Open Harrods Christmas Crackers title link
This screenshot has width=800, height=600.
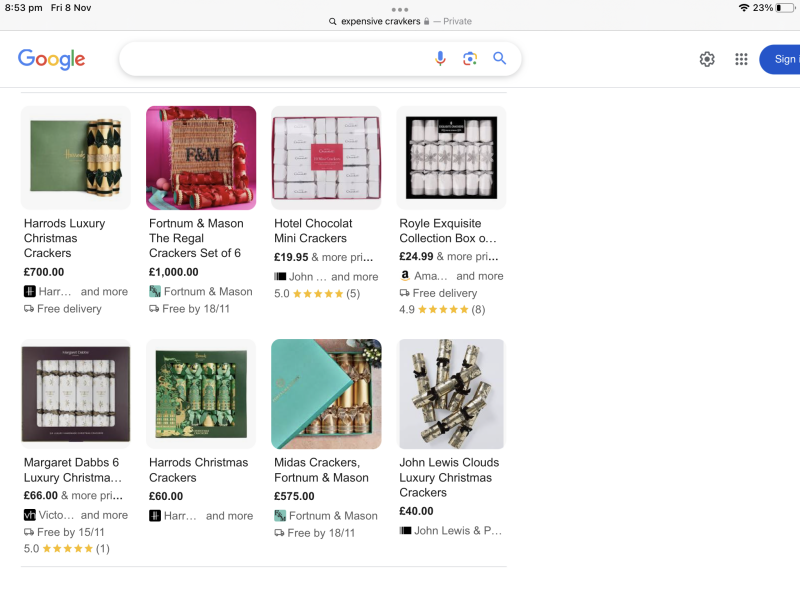198,470
